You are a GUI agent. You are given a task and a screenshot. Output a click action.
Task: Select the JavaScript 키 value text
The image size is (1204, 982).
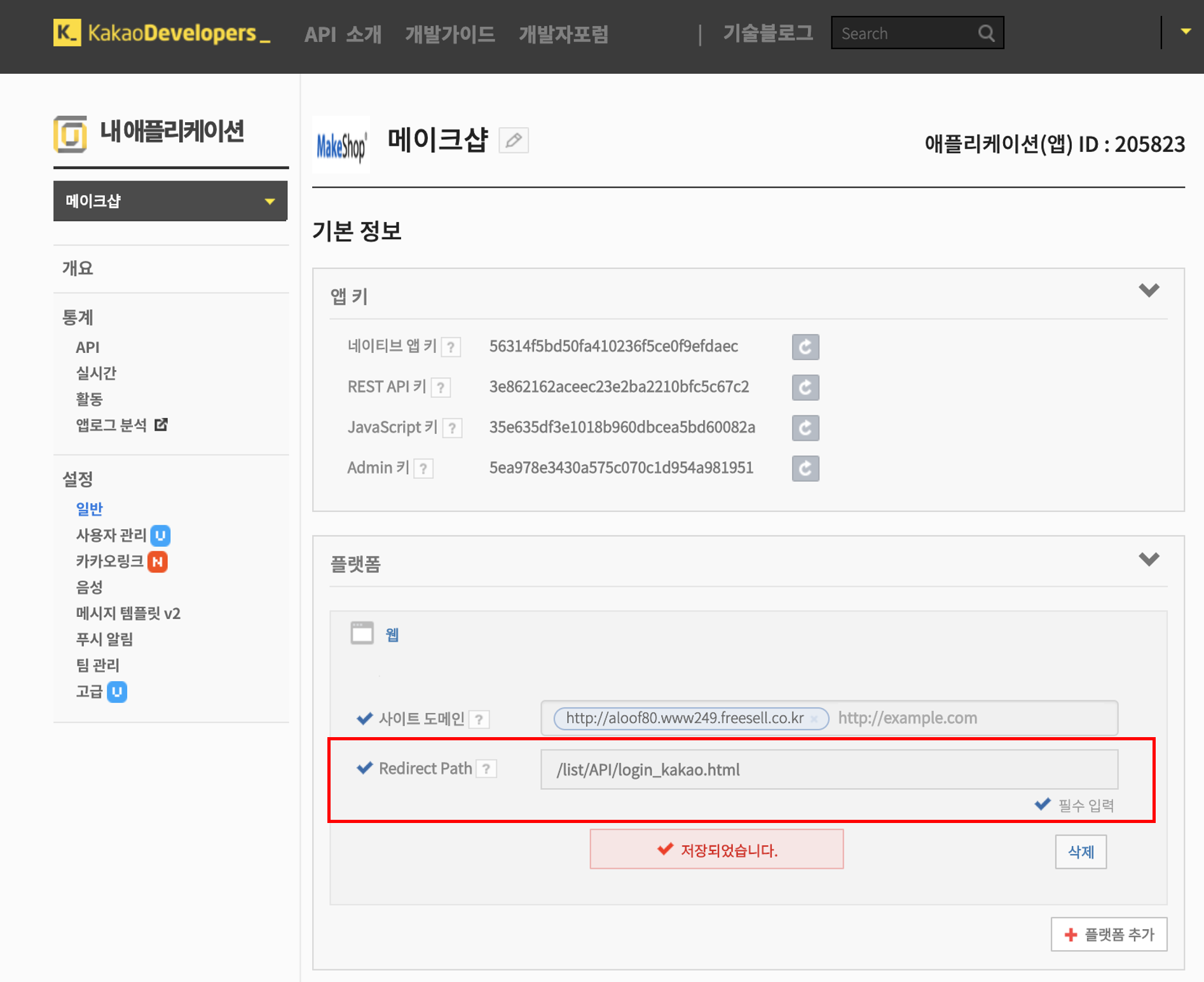pyautogui.click(x=622, y=427)
